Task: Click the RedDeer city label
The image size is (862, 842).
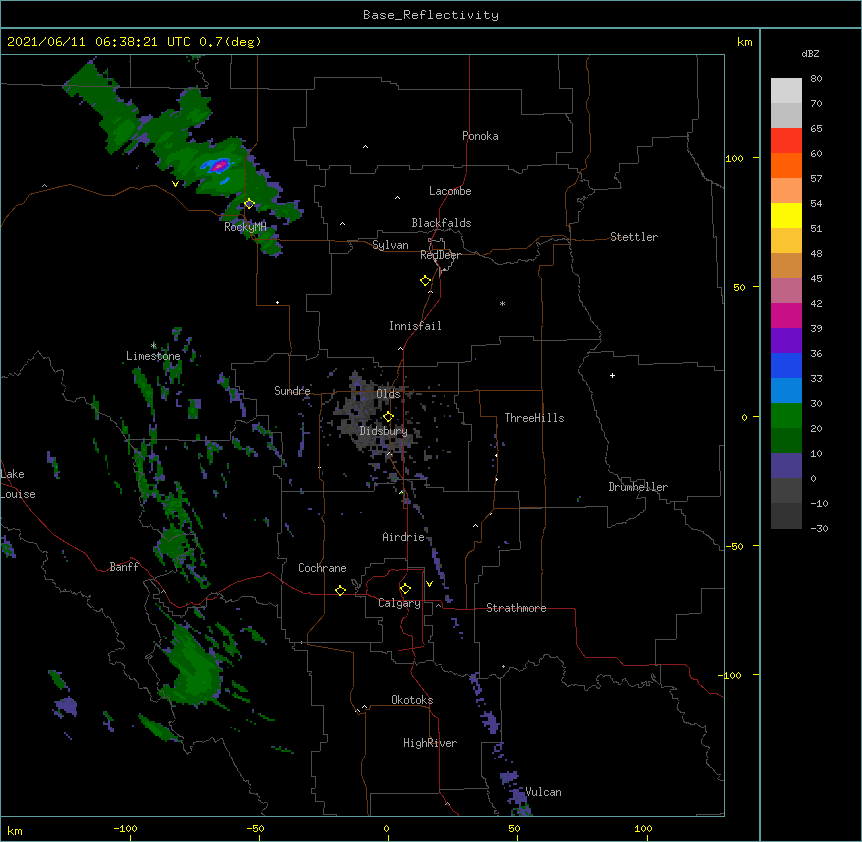Action: click(440, 255)
